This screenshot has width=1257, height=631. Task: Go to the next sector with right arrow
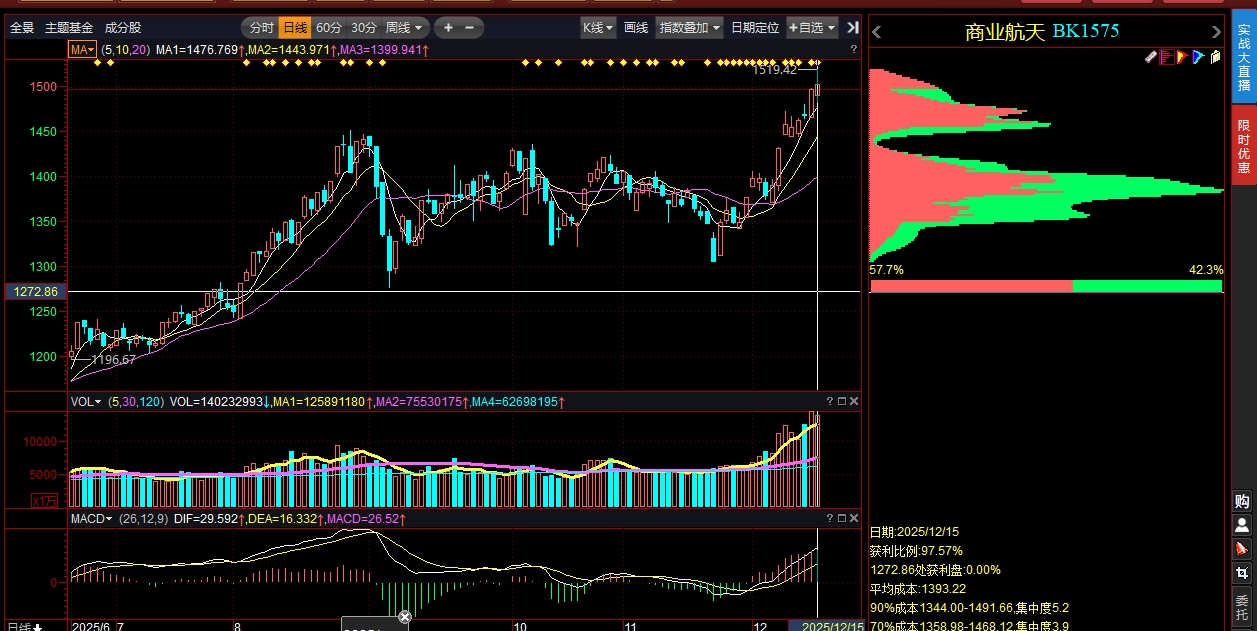(x=1216, y=32)
